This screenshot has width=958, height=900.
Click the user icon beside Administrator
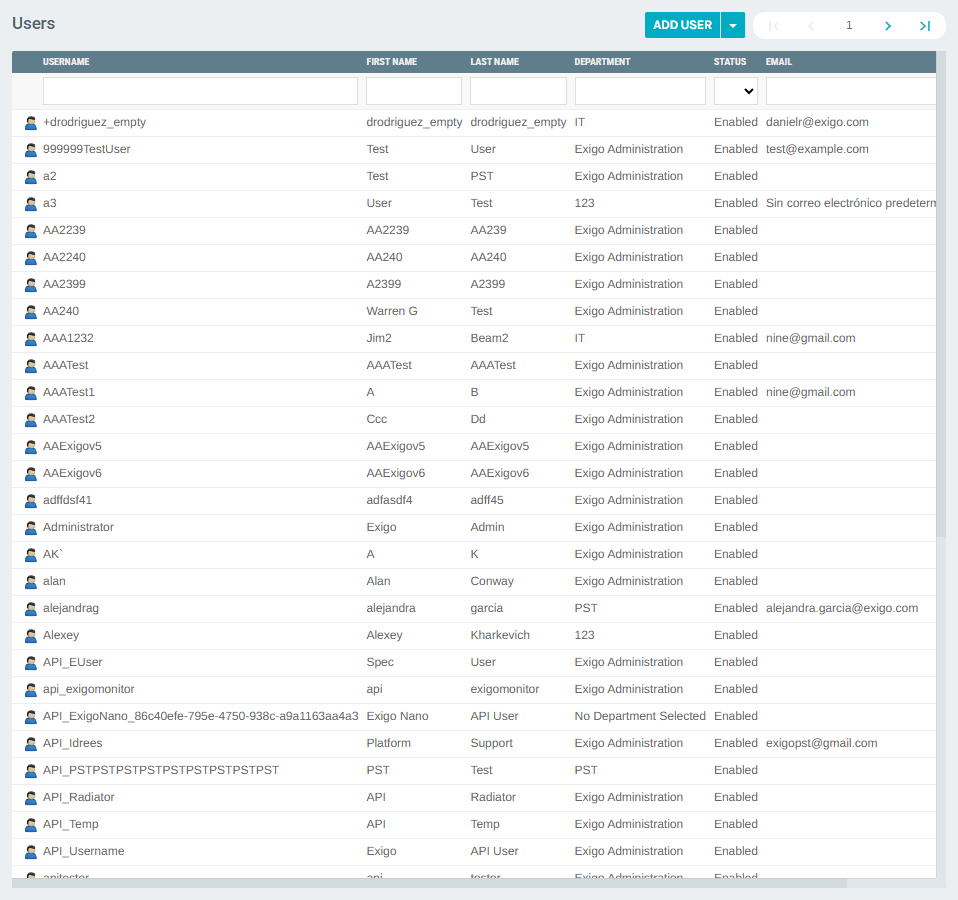(x=31, y=528)
